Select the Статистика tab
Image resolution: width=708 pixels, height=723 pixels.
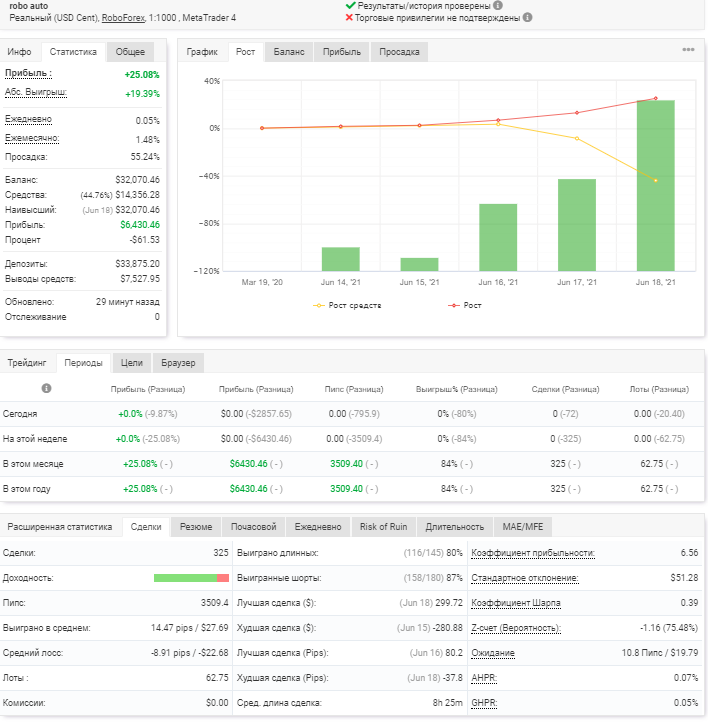tap(73, 52)
